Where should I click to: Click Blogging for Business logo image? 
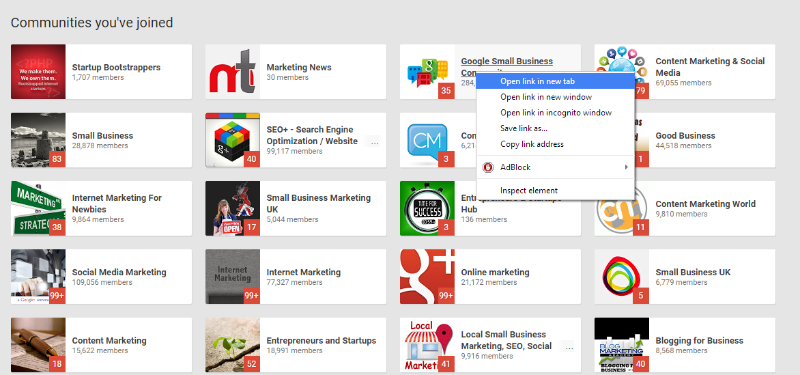[621, 345]
